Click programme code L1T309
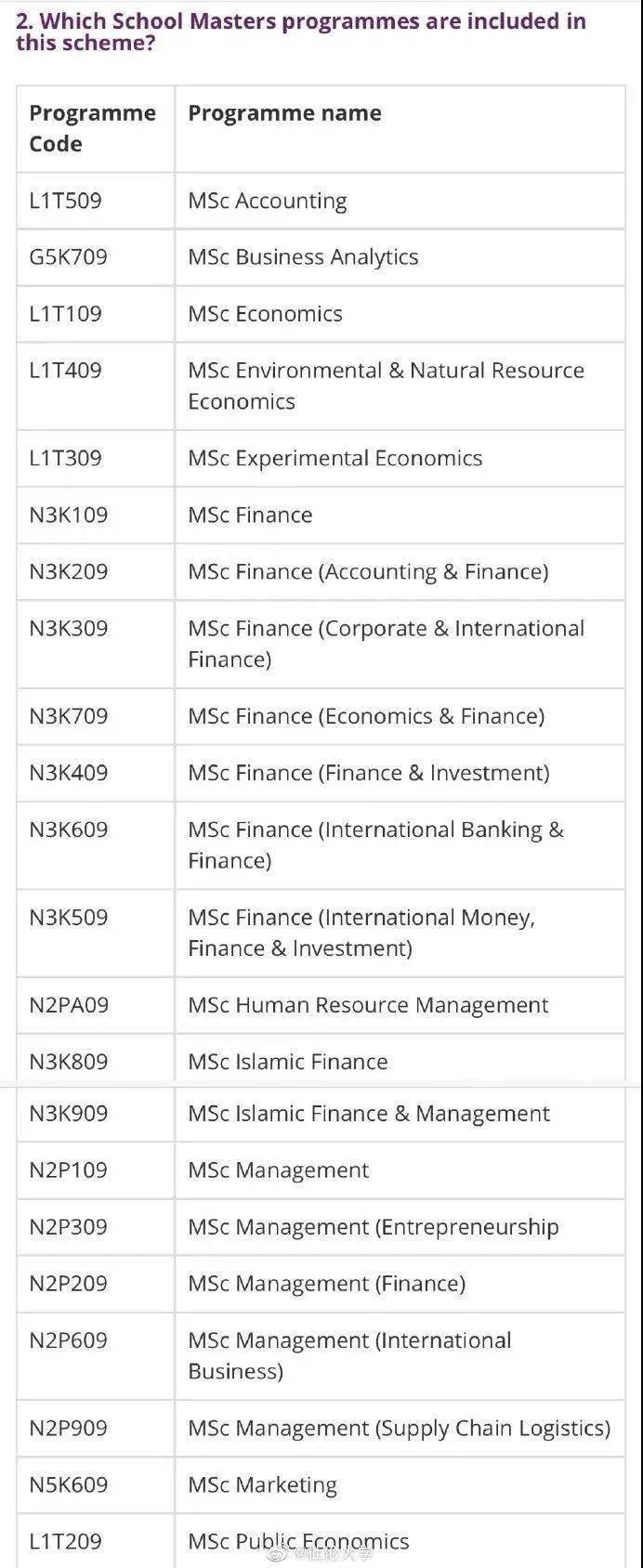643x1568 pixels. click(65, 458)
